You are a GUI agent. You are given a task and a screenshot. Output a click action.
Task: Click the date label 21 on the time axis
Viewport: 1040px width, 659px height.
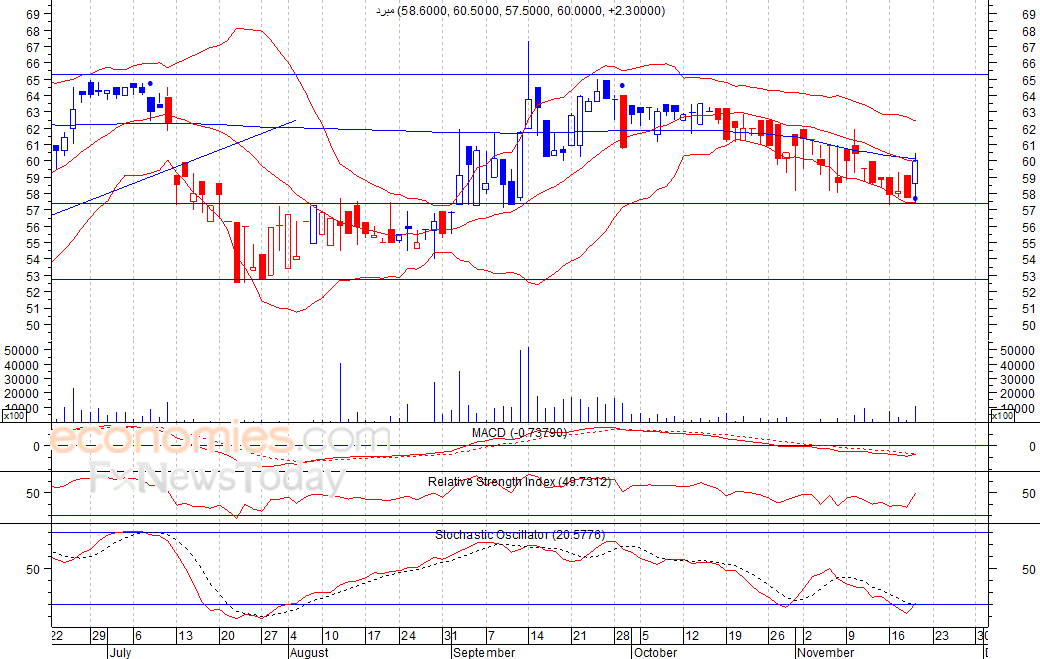point(580,636)
